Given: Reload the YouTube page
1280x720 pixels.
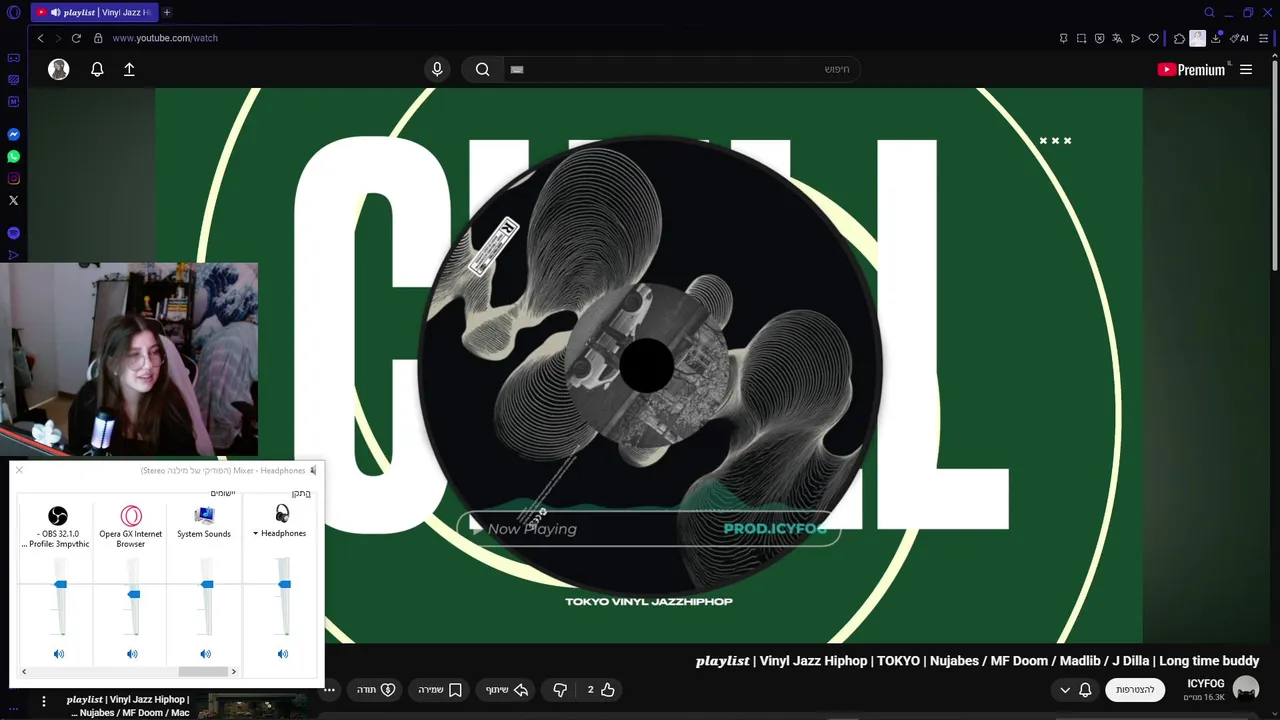Looking at the screenshot, I should 76,38.
